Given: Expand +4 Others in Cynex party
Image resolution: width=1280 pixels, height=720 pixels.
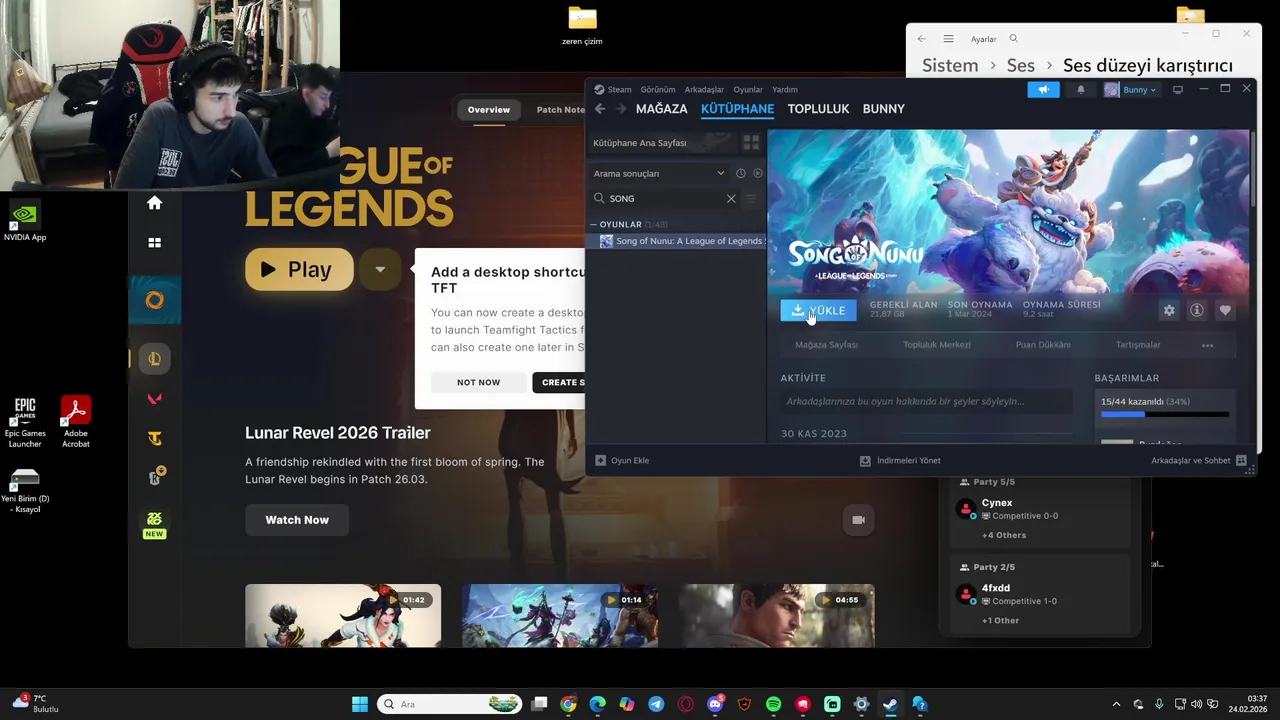Looking at the screenshot, I should pyautogui.click(x=1004, y=535).
